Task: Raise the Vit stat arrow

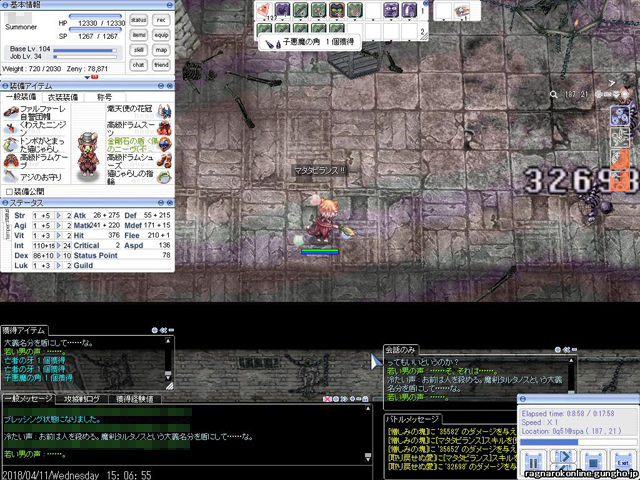Action: 59,236
